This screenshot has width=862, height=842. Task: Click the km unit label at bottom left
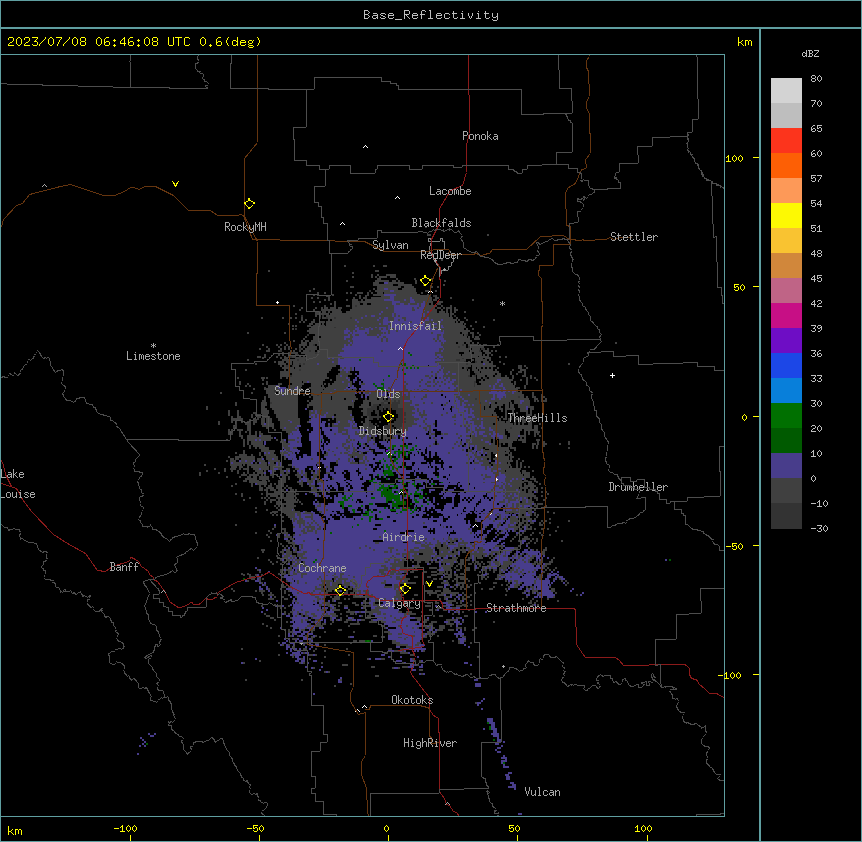(x=15, y=830)
